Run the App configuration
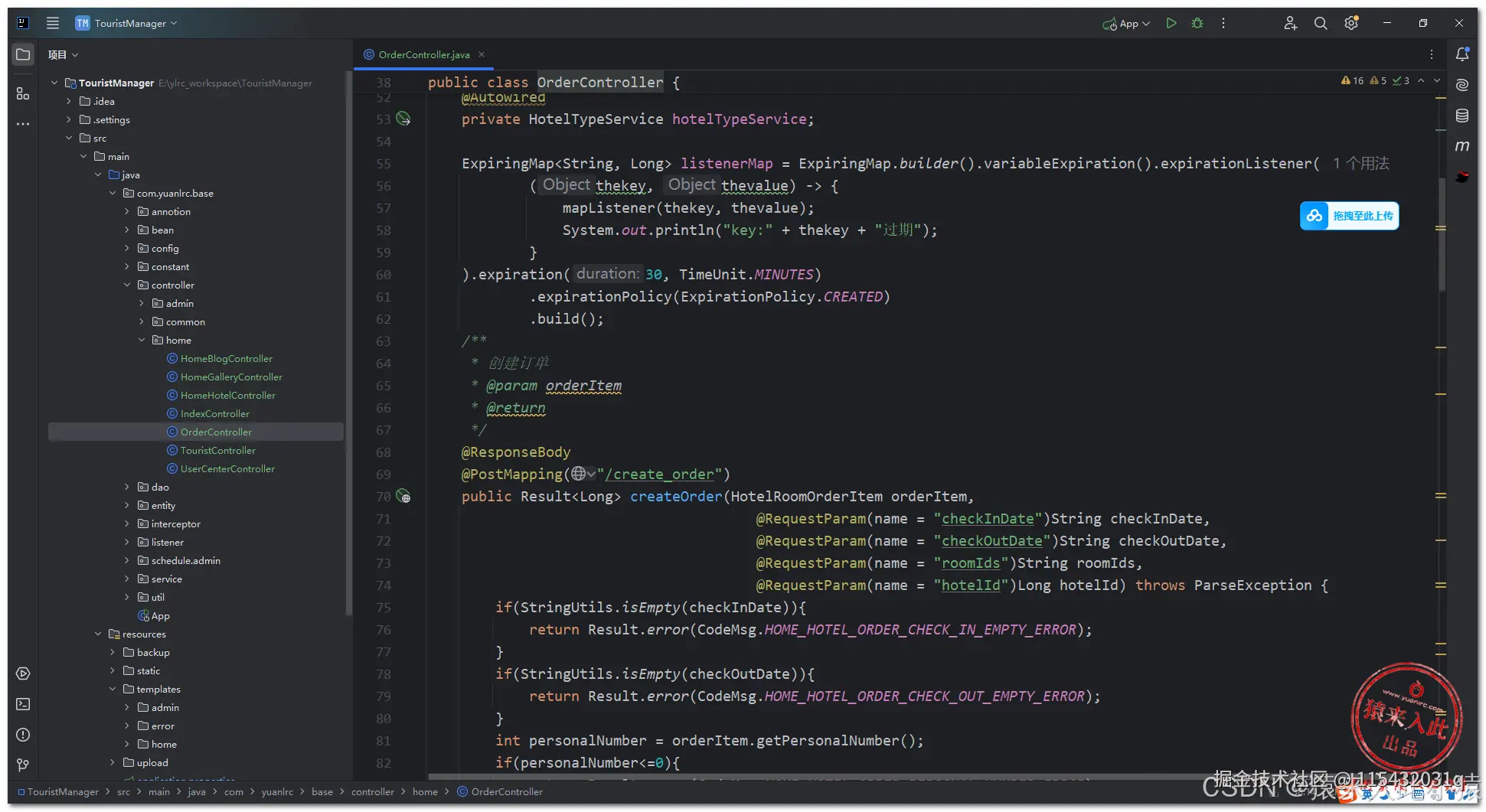1486x812 pixels. pyautogui.click(x=1171, y=23)
